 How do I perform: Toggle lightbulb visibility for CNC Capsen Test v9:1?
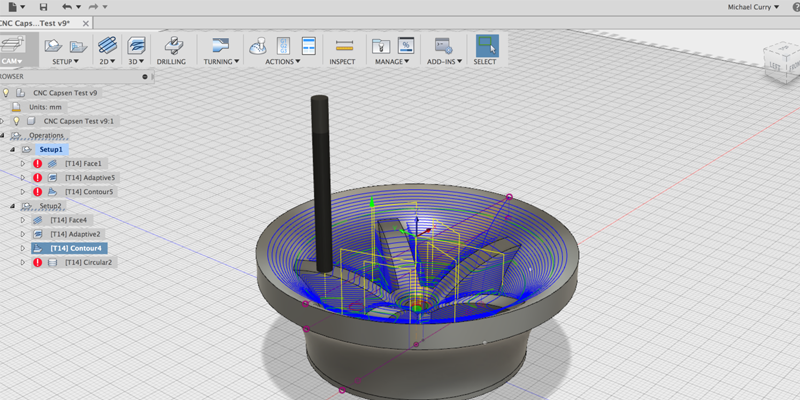[x=16, y=120]
